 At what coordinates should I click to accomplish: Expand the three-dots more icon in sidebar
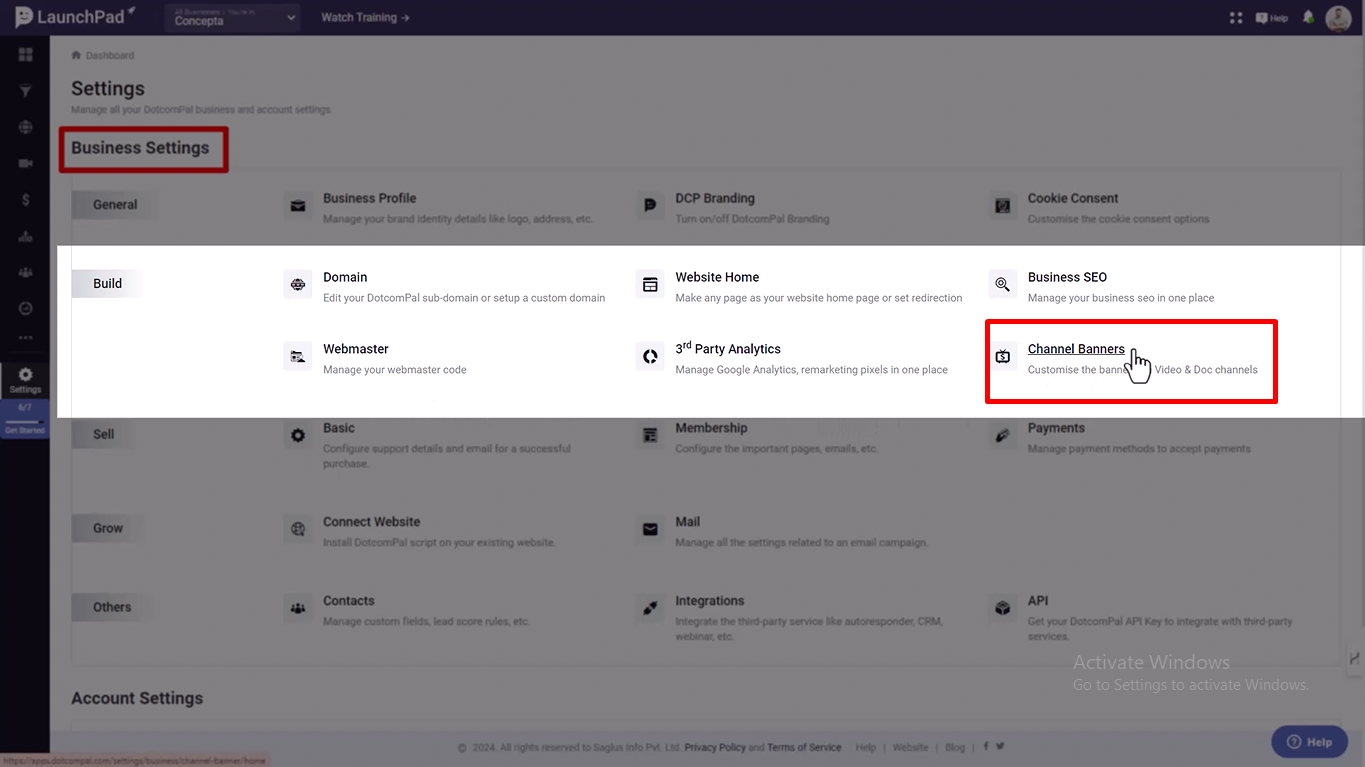click(25, 338)
